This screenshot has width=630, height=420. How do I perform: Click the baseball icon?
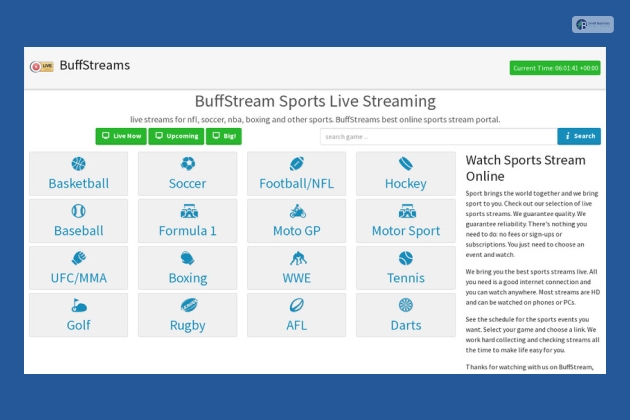pyautogui.click(x=78, y=211)
